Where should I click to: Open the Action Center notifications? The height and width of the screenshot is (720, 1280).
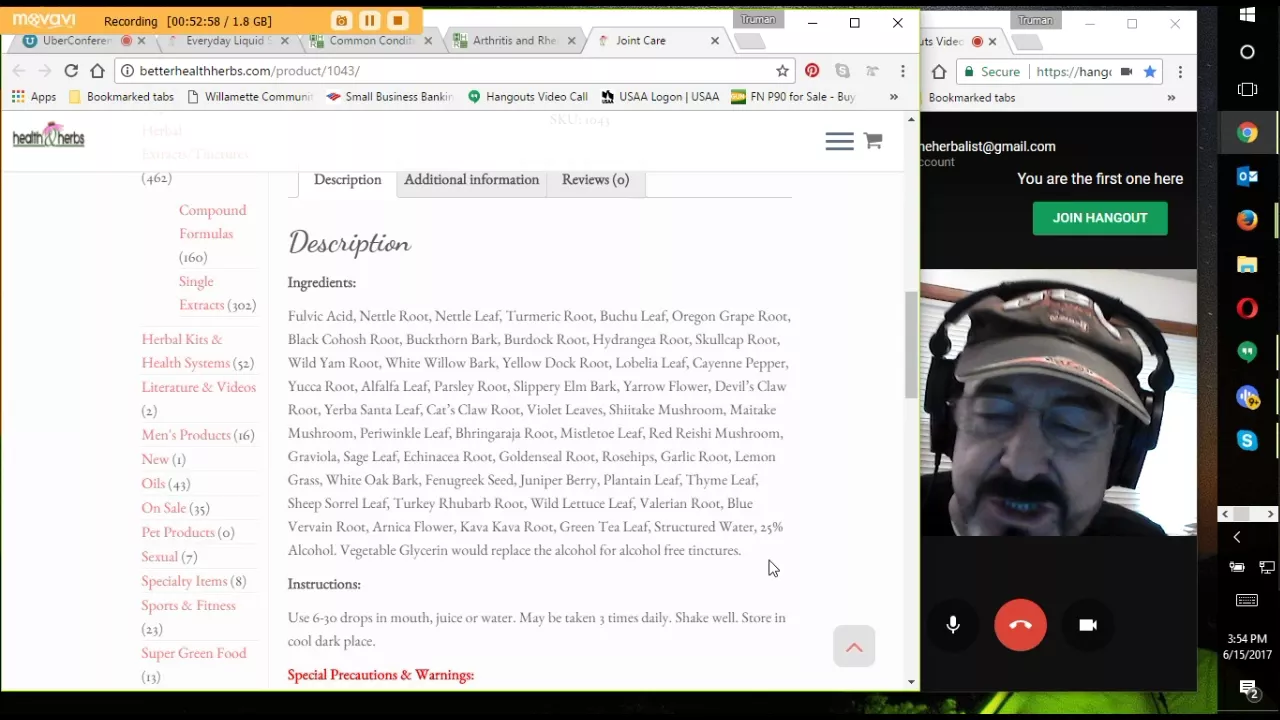pos(1247,689)
